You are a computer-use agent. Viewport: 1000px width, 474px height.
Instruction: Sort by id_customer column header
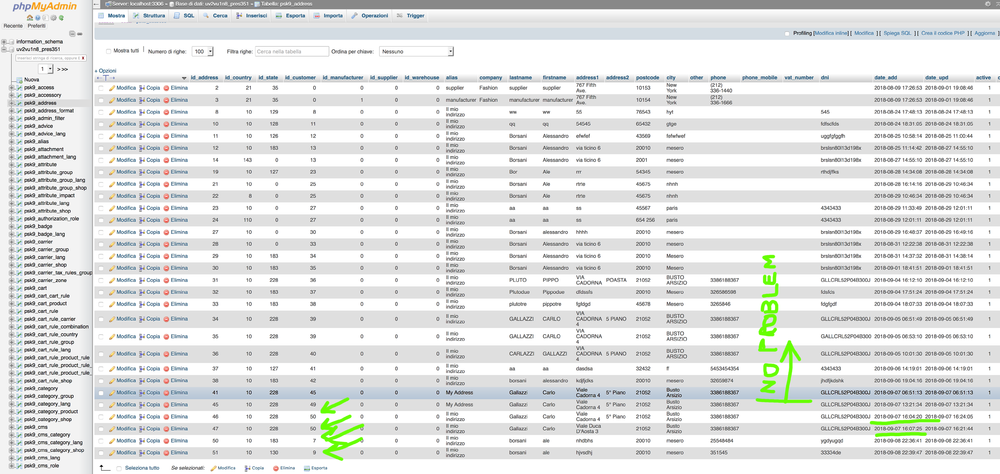click(x=301, y=77)
